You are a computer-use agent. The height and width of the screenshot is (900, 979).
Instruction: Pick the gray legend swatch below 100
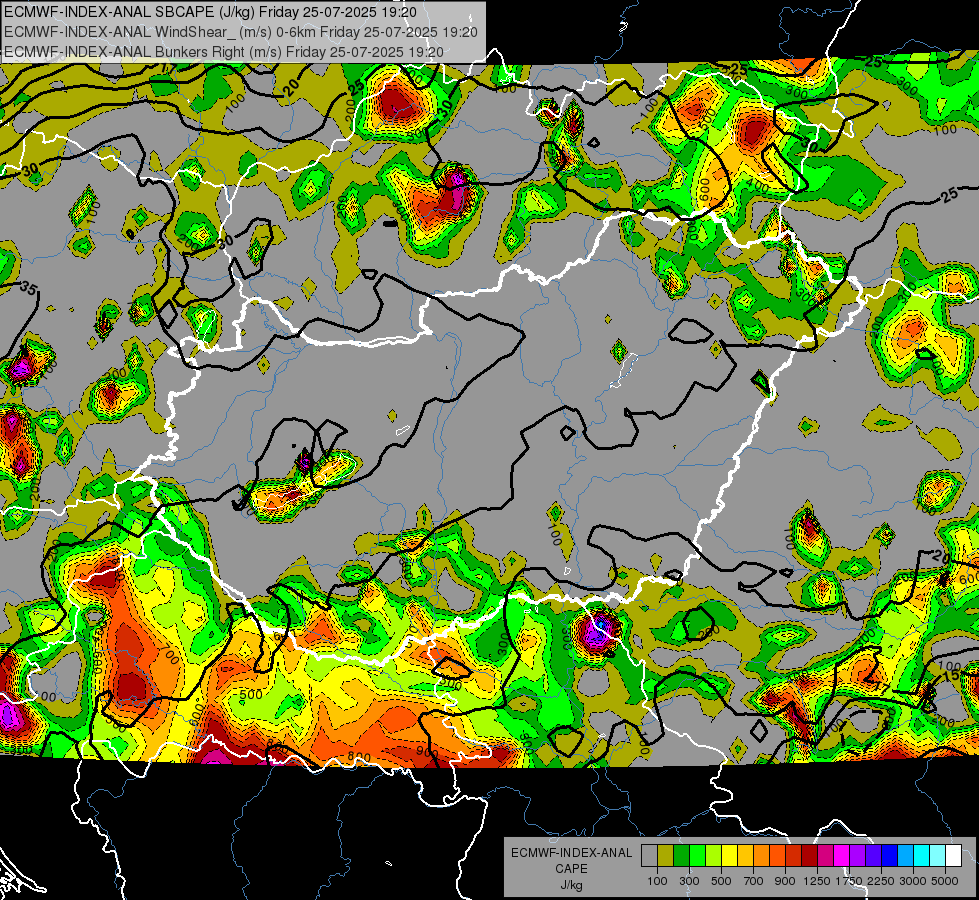[x=649, y=856]
